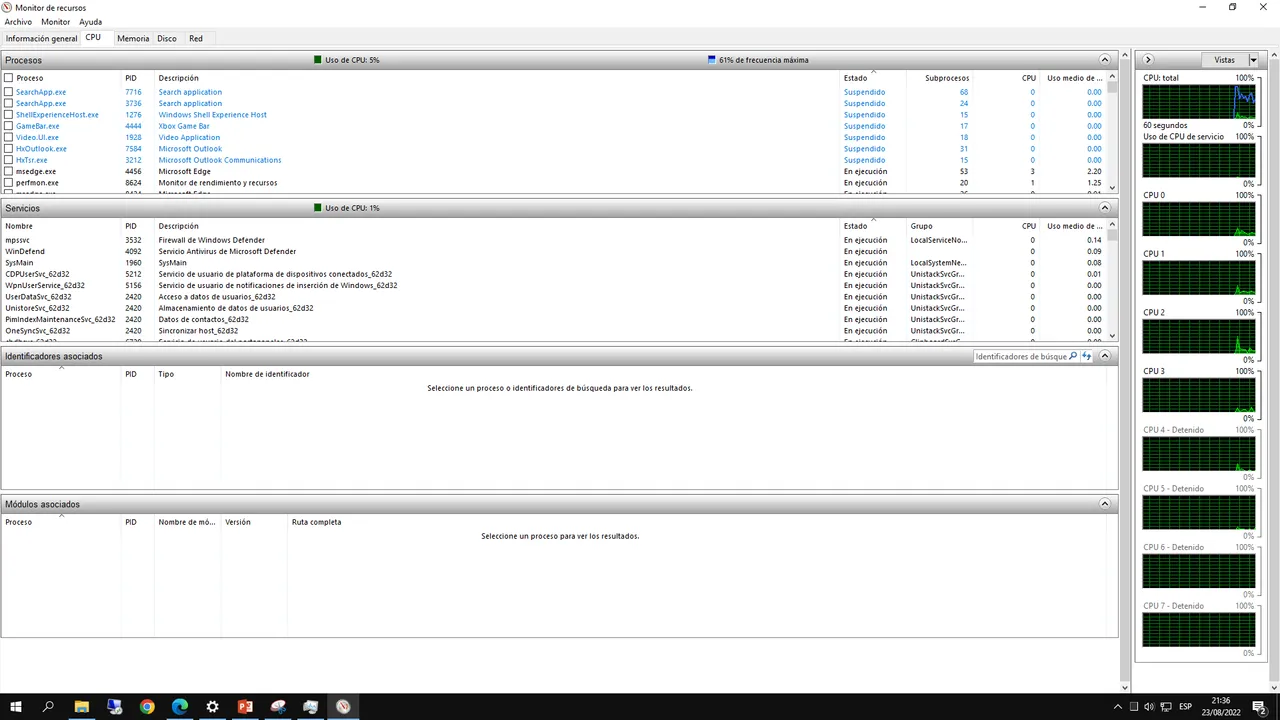Image resolution: width=1280 pixels, height=720 pixels.
Task: Click the volume icon in the system tray
Action: tap(1149, 707)
